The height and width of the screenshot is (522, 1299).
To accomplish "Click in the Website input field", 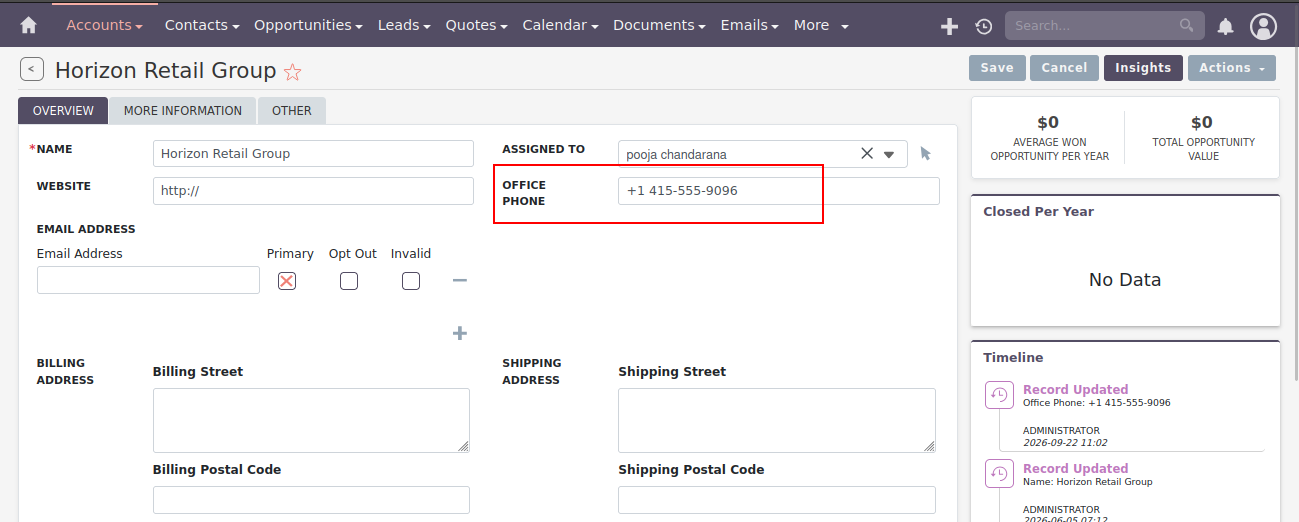I will (x=313, y=191).
